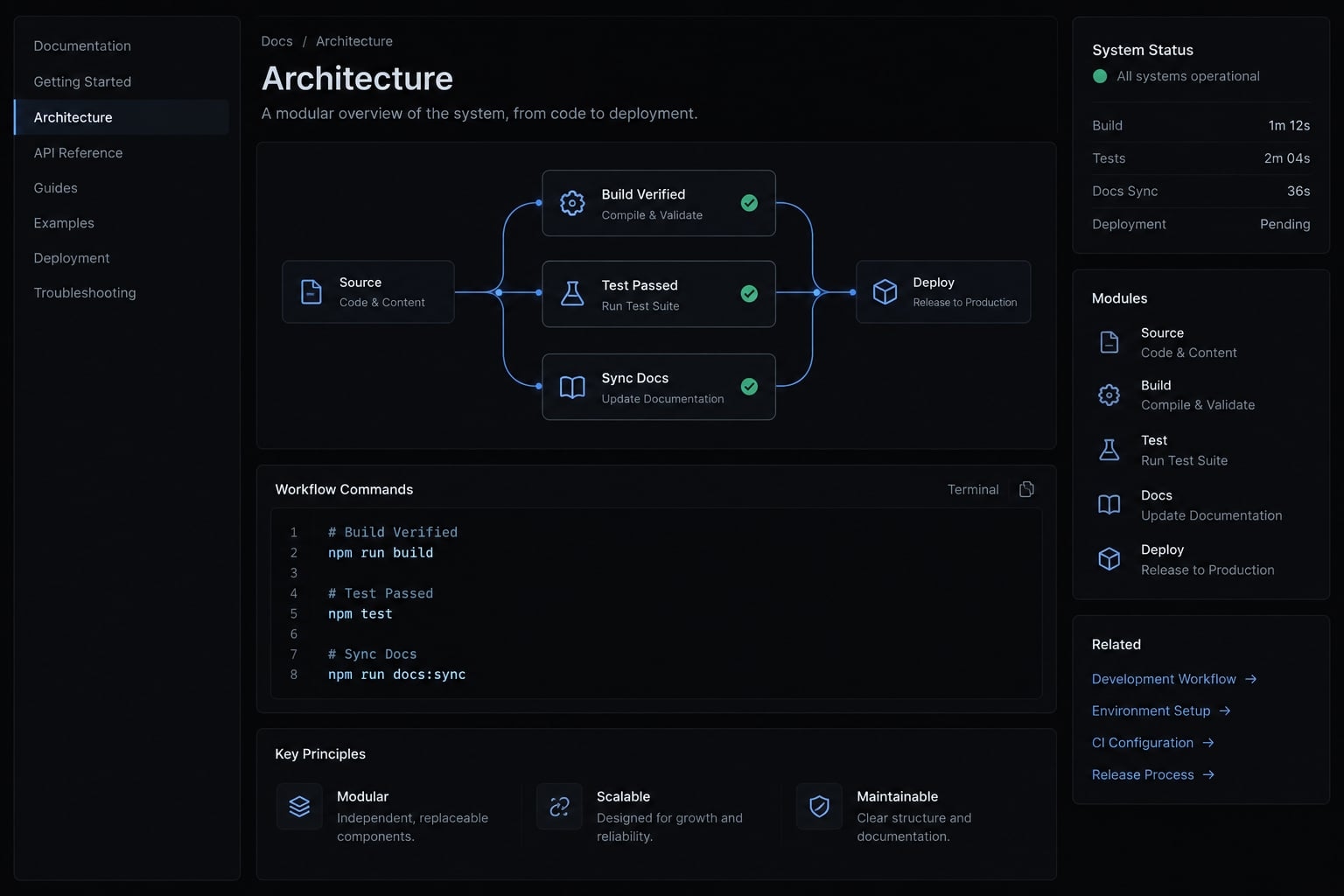Click the cube icon on Deploy node
Viewport: 1344px width, 896px height.
tap(885, 291)
